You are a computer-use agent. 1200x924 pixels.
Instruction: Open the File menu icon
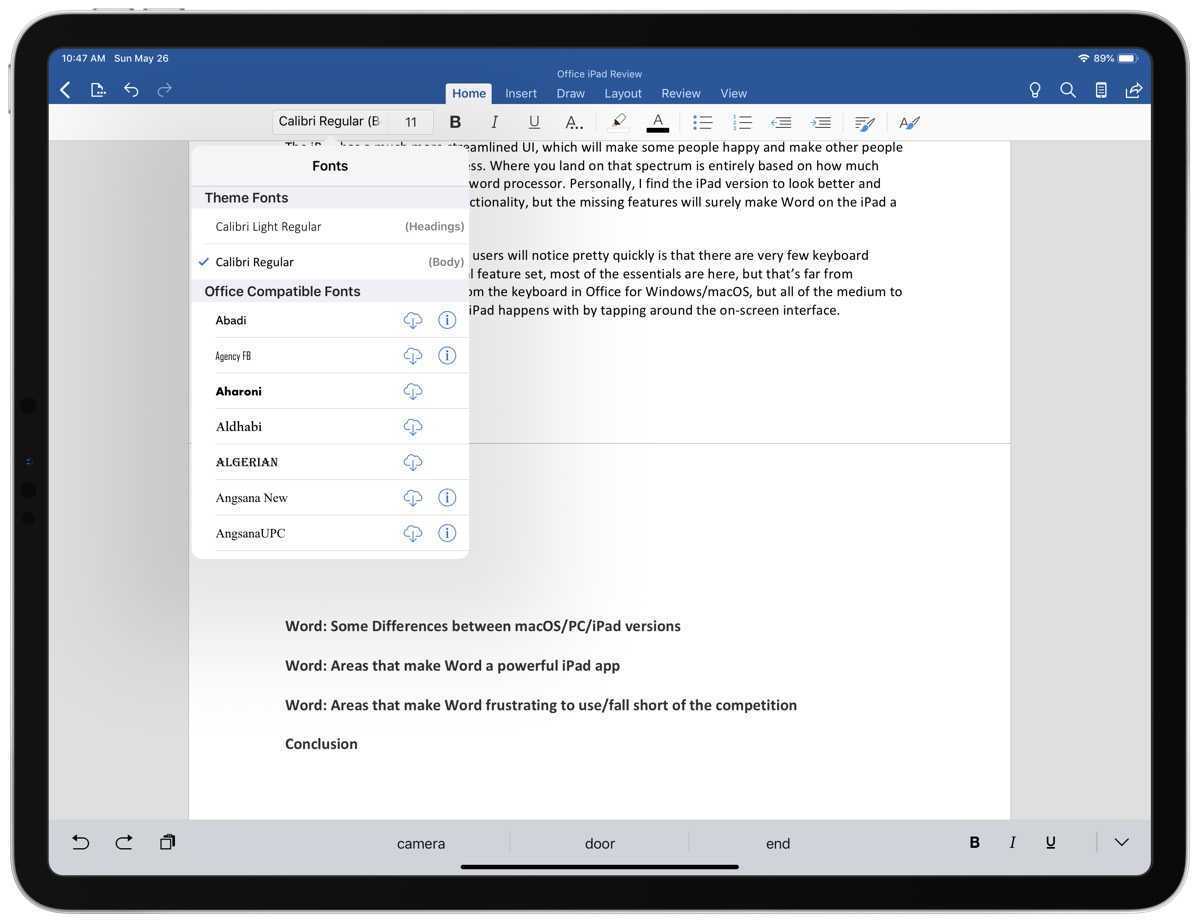tap(98, 90)
